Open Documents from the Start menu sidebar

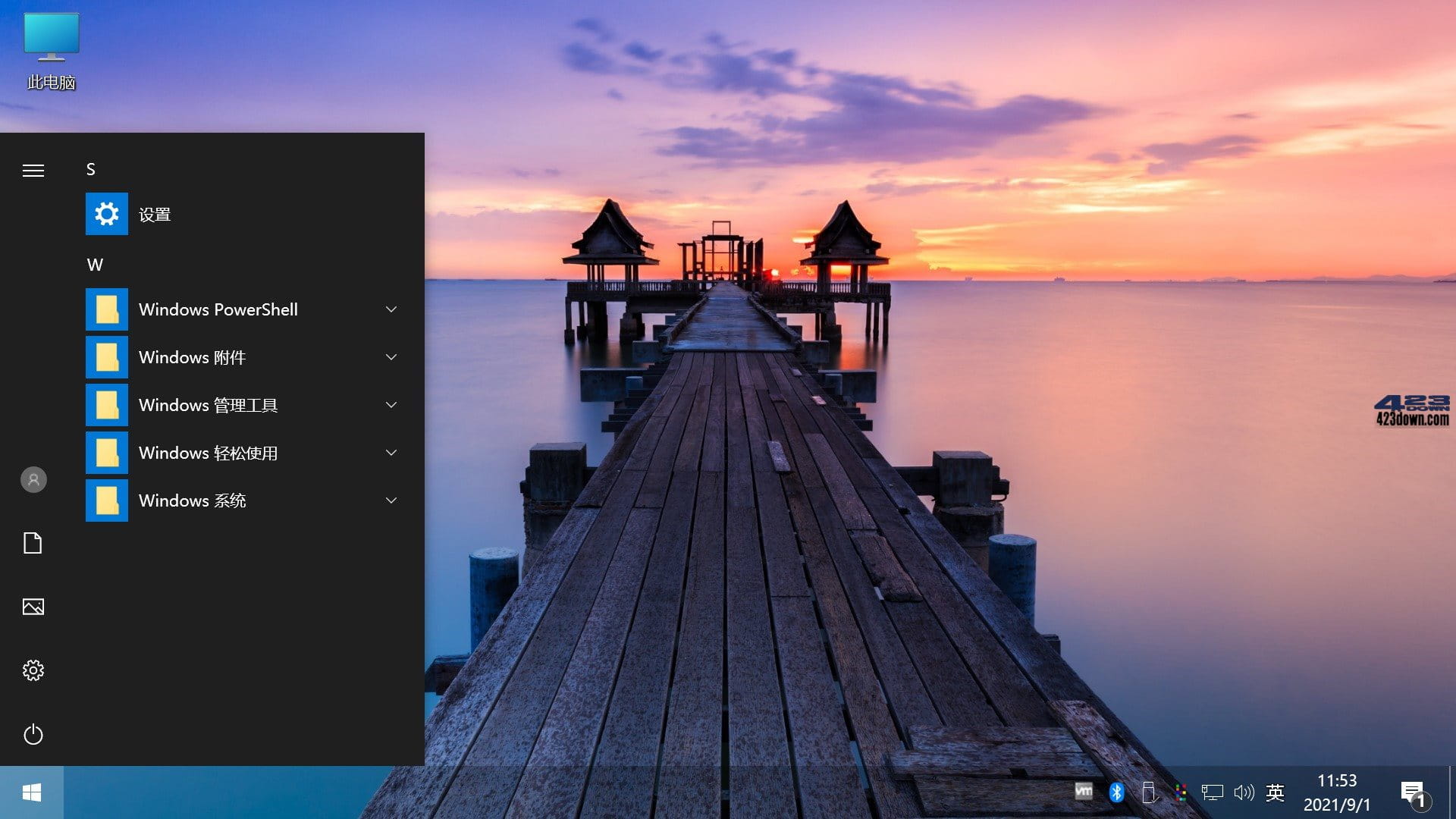pyautogui.click(x=33, y=543)
